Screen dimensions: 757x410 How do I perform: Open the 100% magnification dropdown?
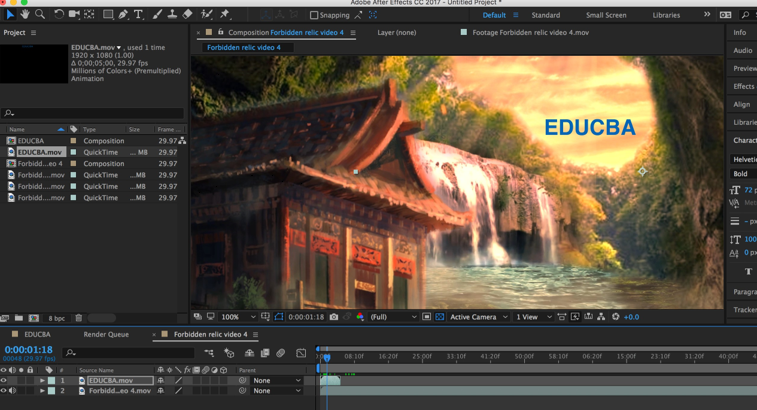click(238, 317)
